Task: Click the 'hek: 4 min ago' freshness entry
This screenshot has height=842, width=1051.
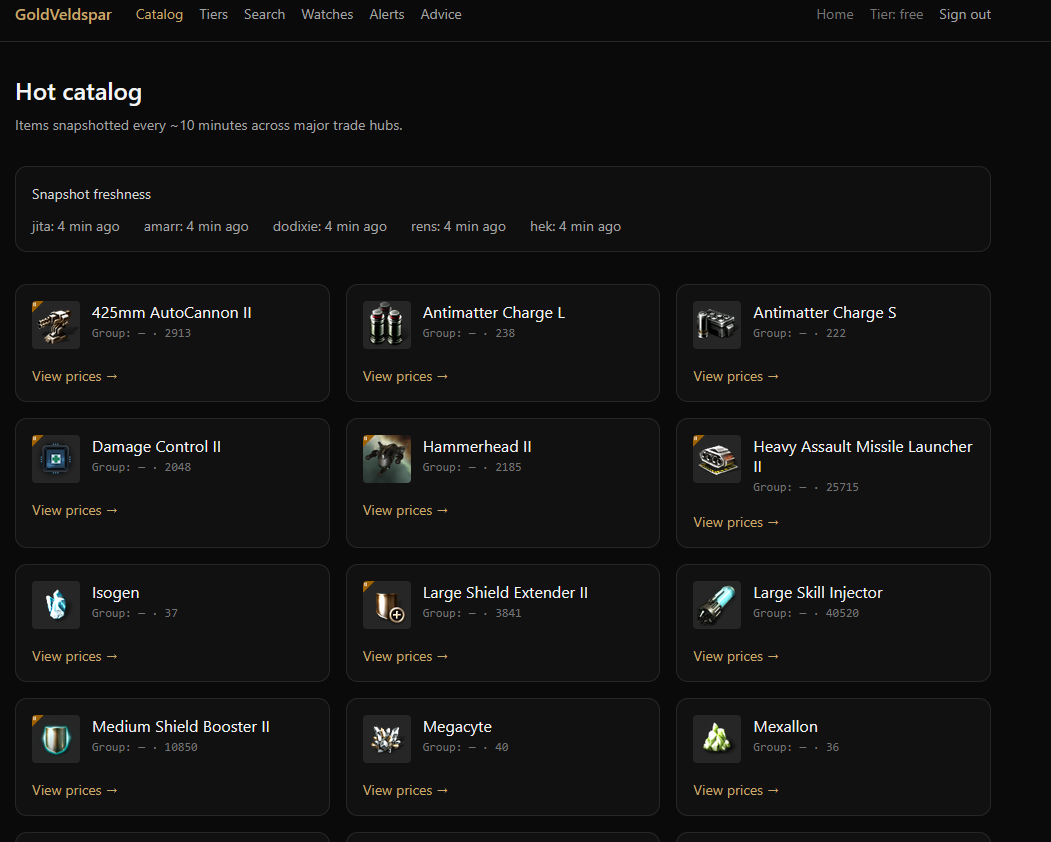Action: [576, 227]
